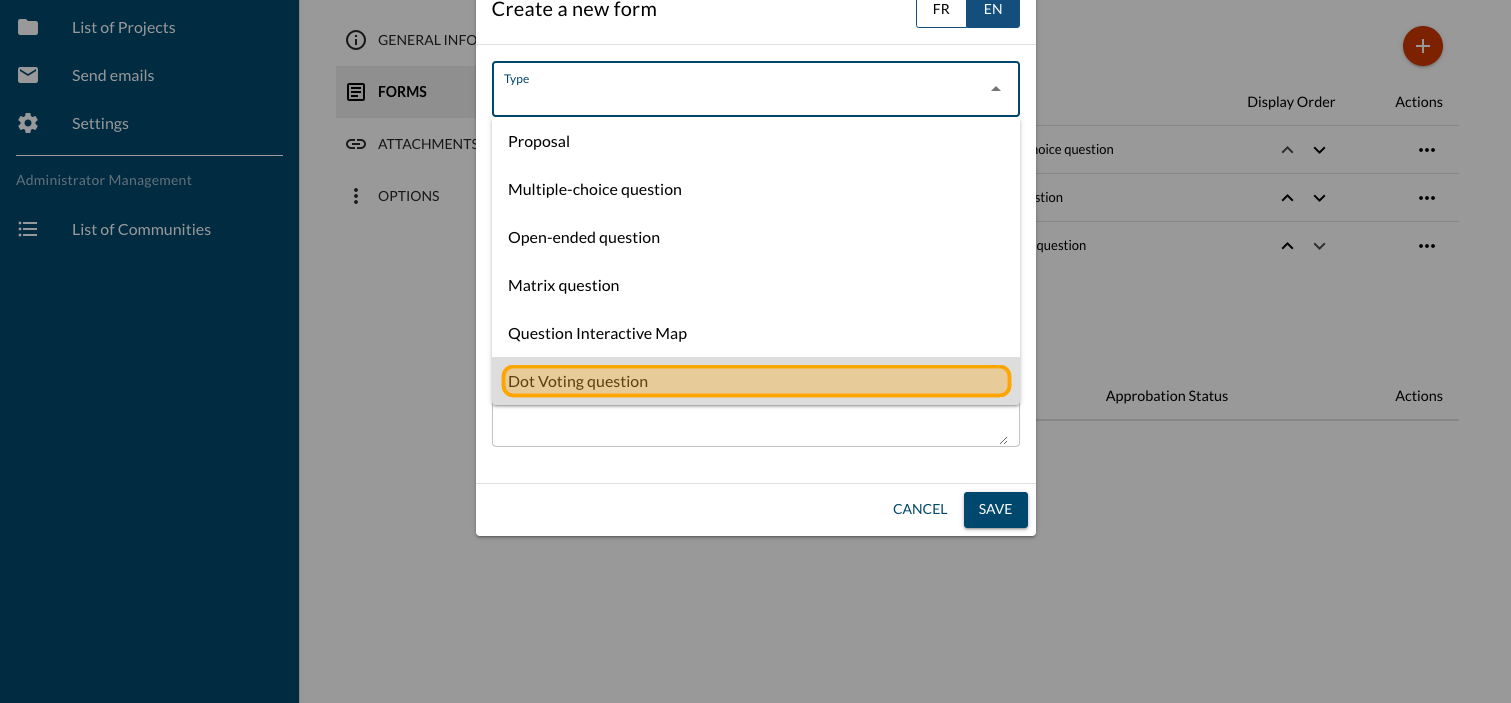Select the Proposal form type
The width and height of the screenshot is (1511, 703).
539,141
